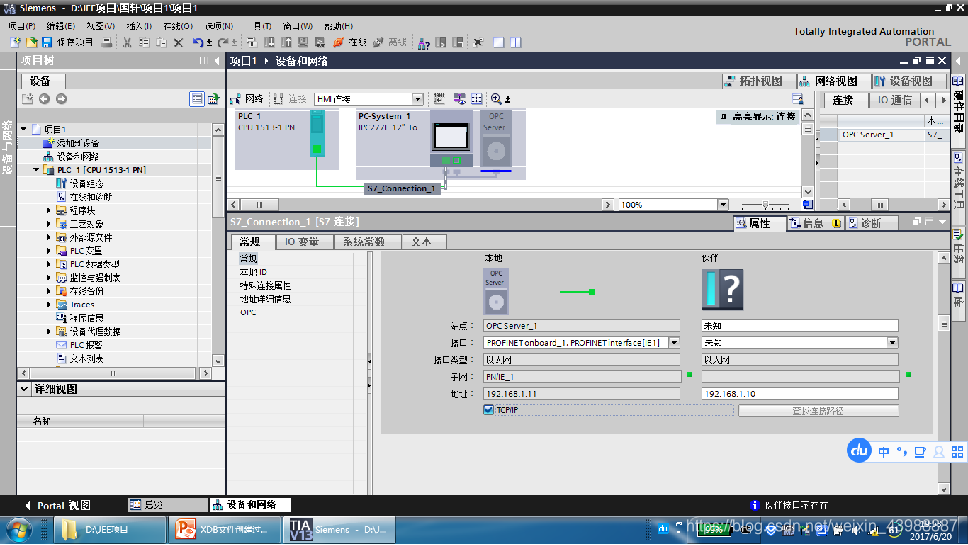Toggle the details view button in project tree

click(x=196, y=99)
